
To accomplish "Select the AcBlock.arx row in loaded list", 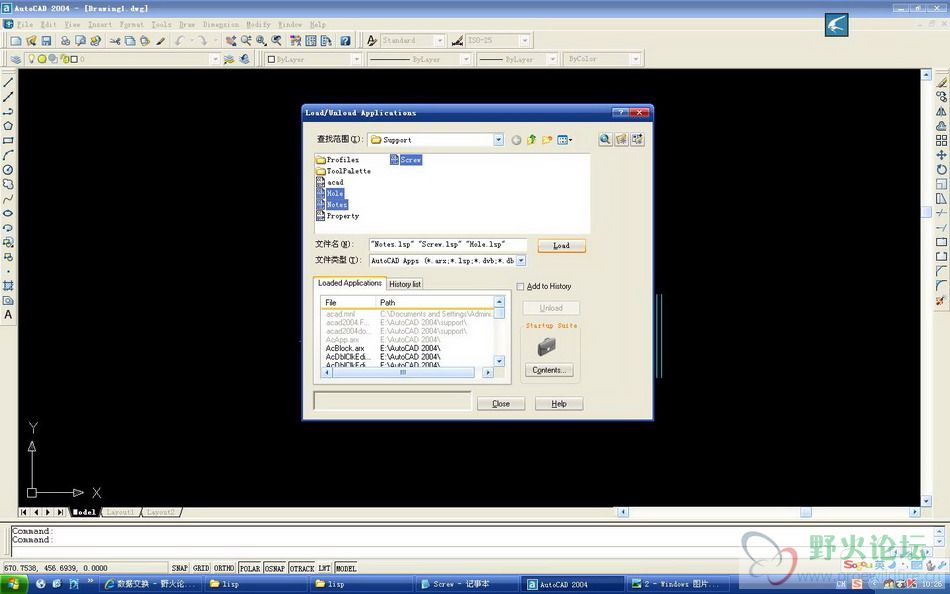I will point(408,348).
